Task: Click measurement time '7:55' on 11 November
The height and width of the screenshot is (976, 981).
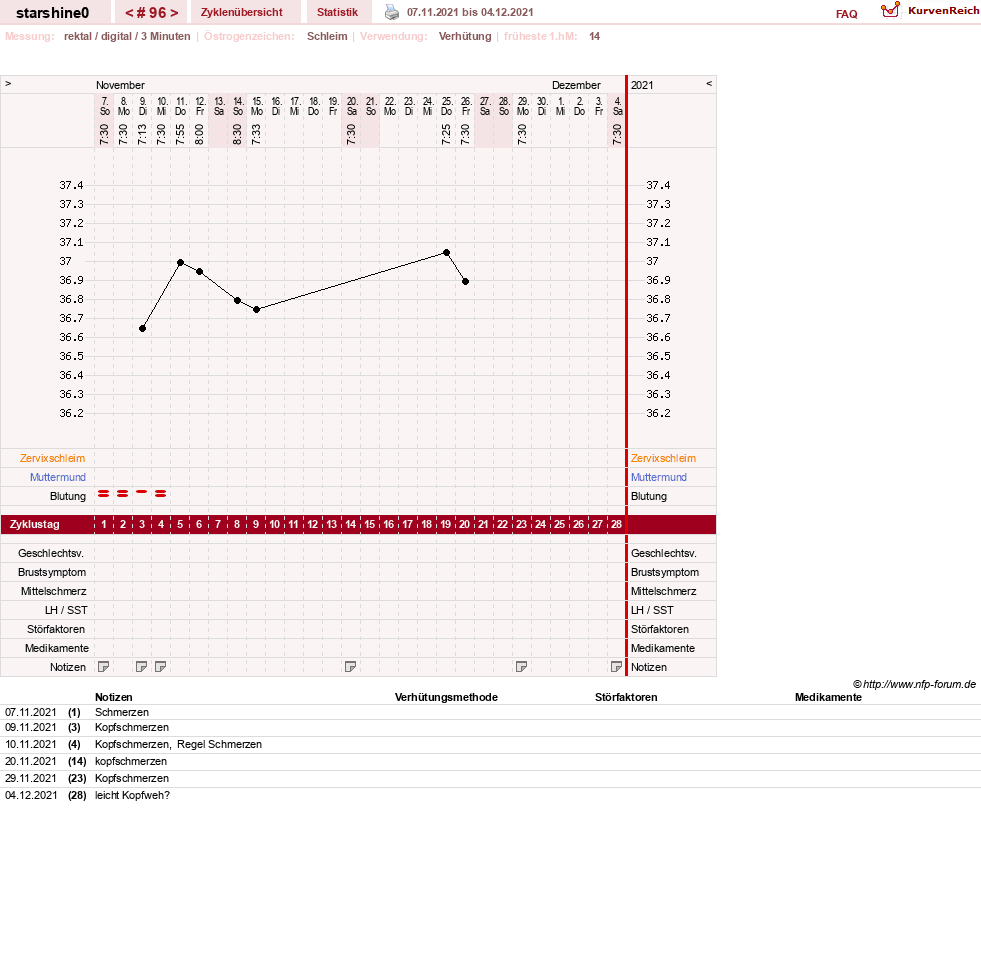Action: pos(180,134)
